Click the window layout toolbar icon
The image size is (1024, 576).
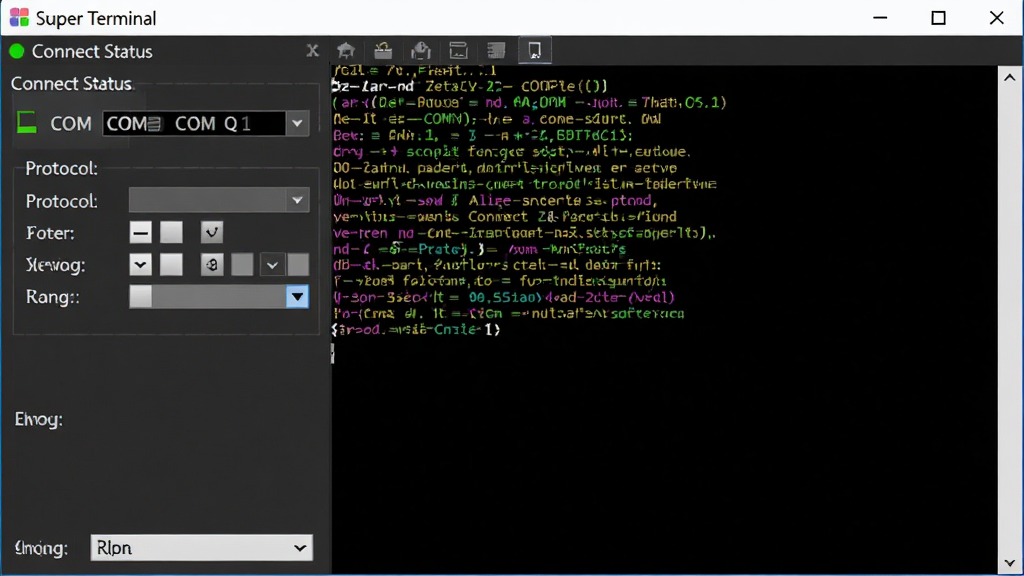[458, 50]
